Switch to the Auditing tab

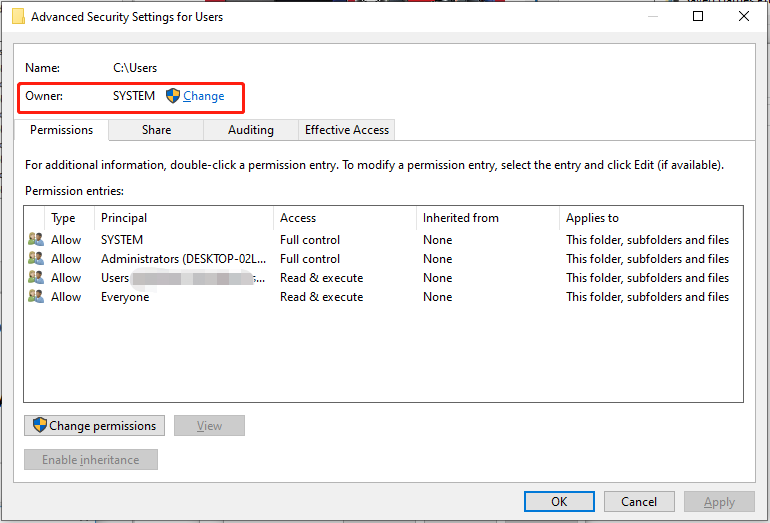(x=250, y=130)
